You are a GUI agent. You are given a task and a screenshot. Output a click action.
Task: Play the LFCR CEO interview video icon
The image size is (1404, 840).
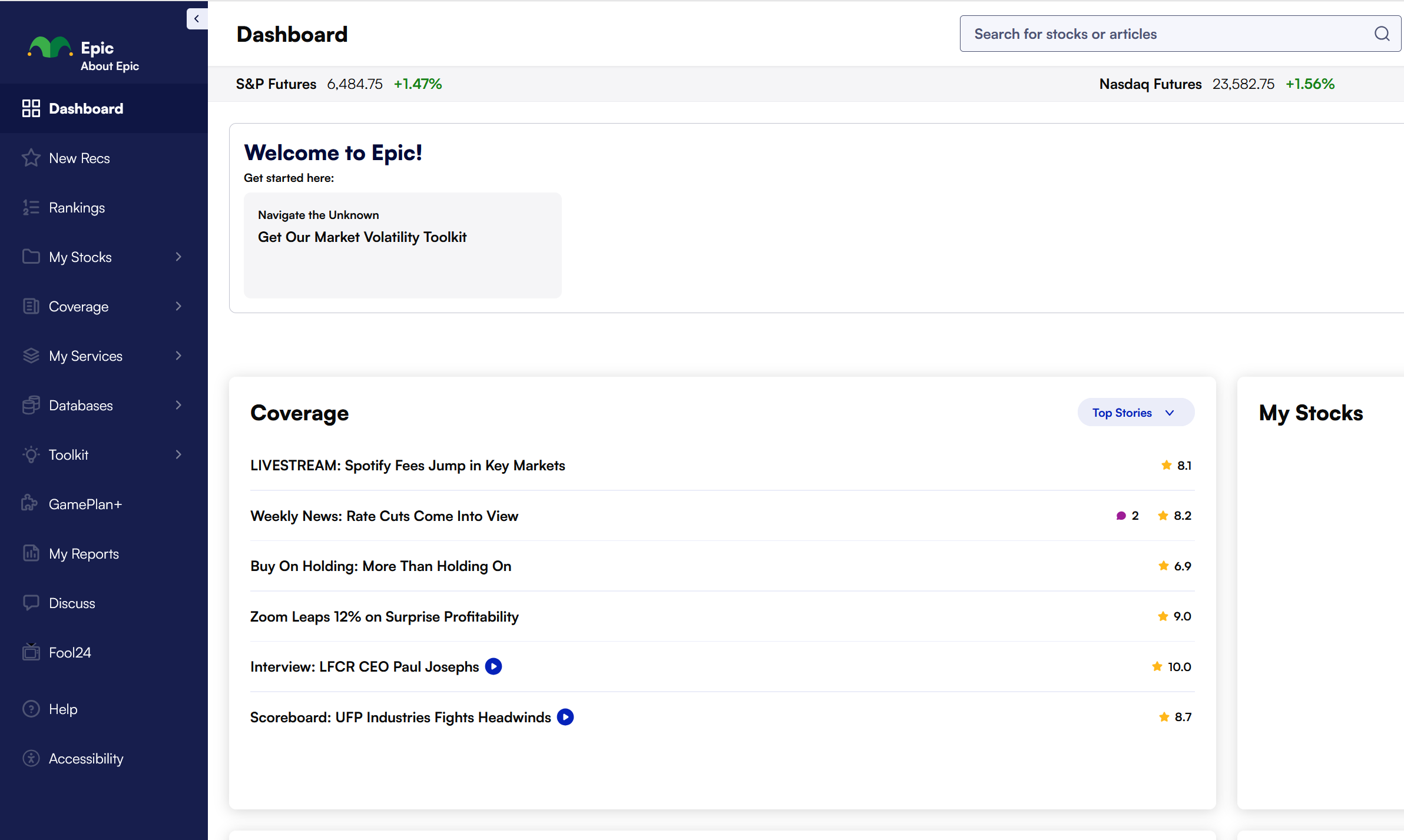pos(494,666)
